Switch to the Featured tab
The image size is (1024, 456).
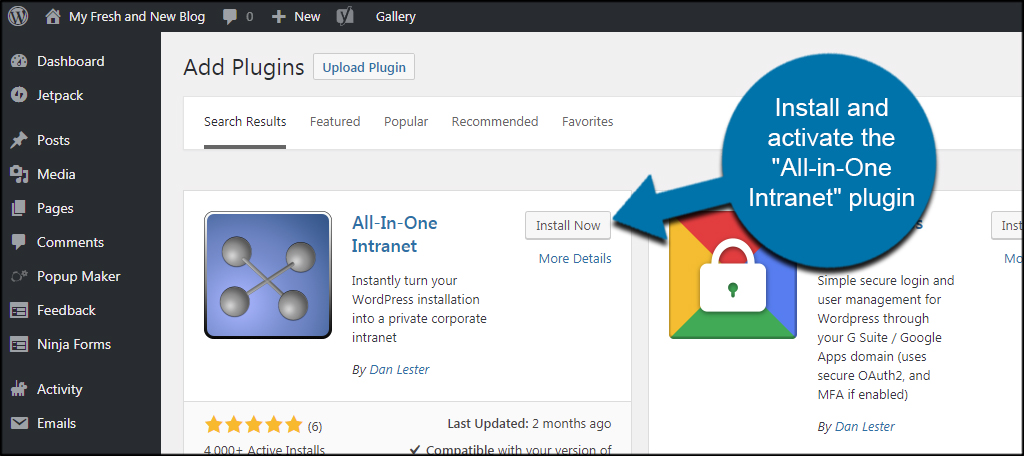coord(334,121)
